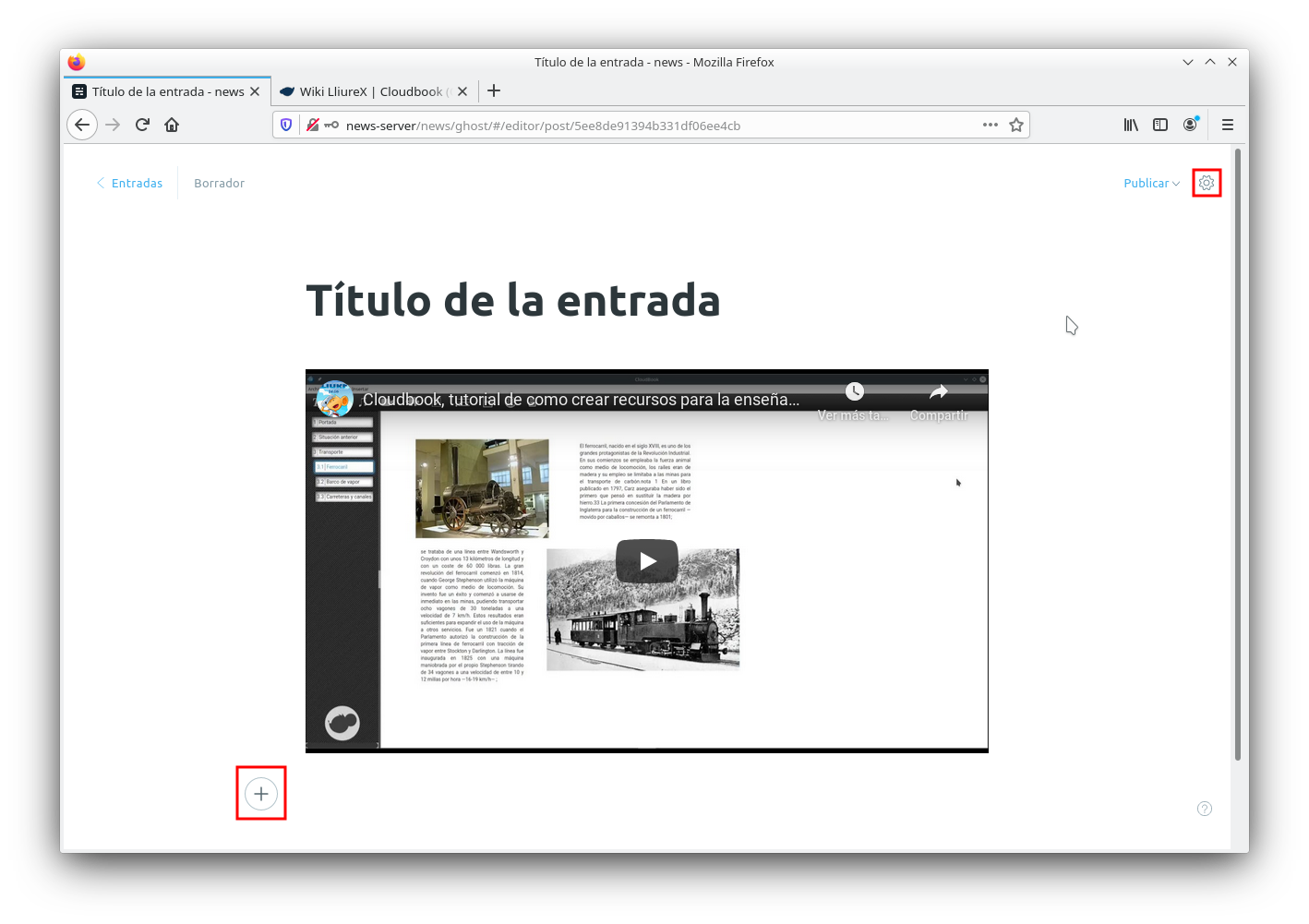
Task: Open the Firefox hamburger menu
Action: point(1227,125)
